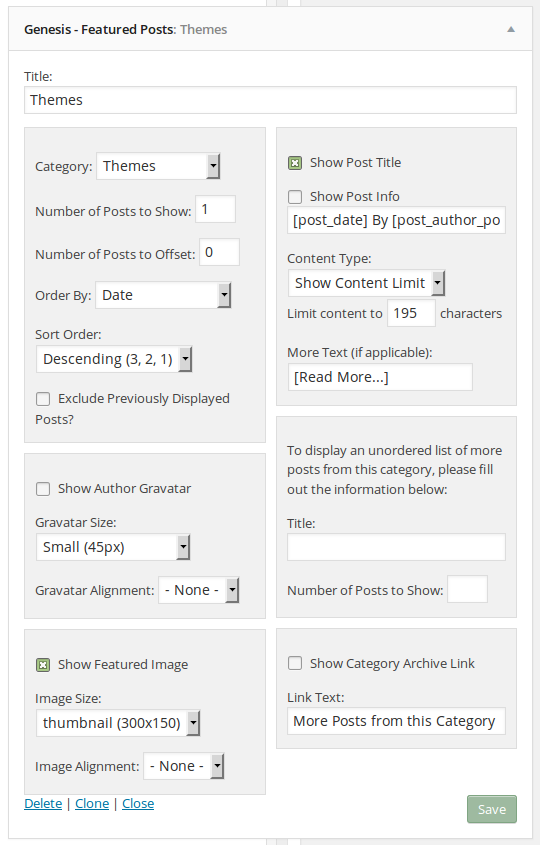Enable Show Author Gravatar checkbox
The height and width of the screenshot is (845, 540).
pos(43,489)
